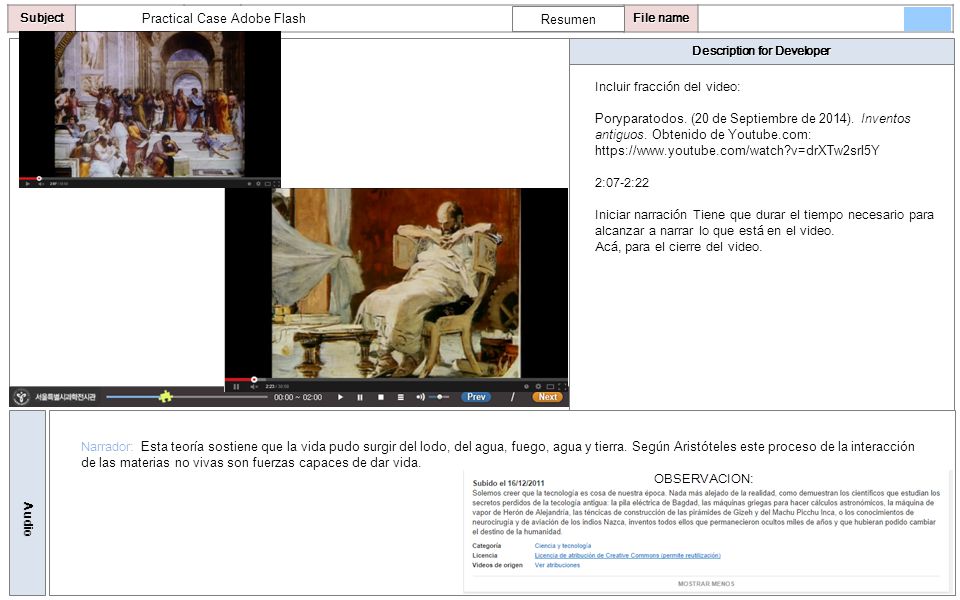Click the 'Narrador:' label in the audio section
The width and height of the screenshot is (960, 600).
click(107, 446)
